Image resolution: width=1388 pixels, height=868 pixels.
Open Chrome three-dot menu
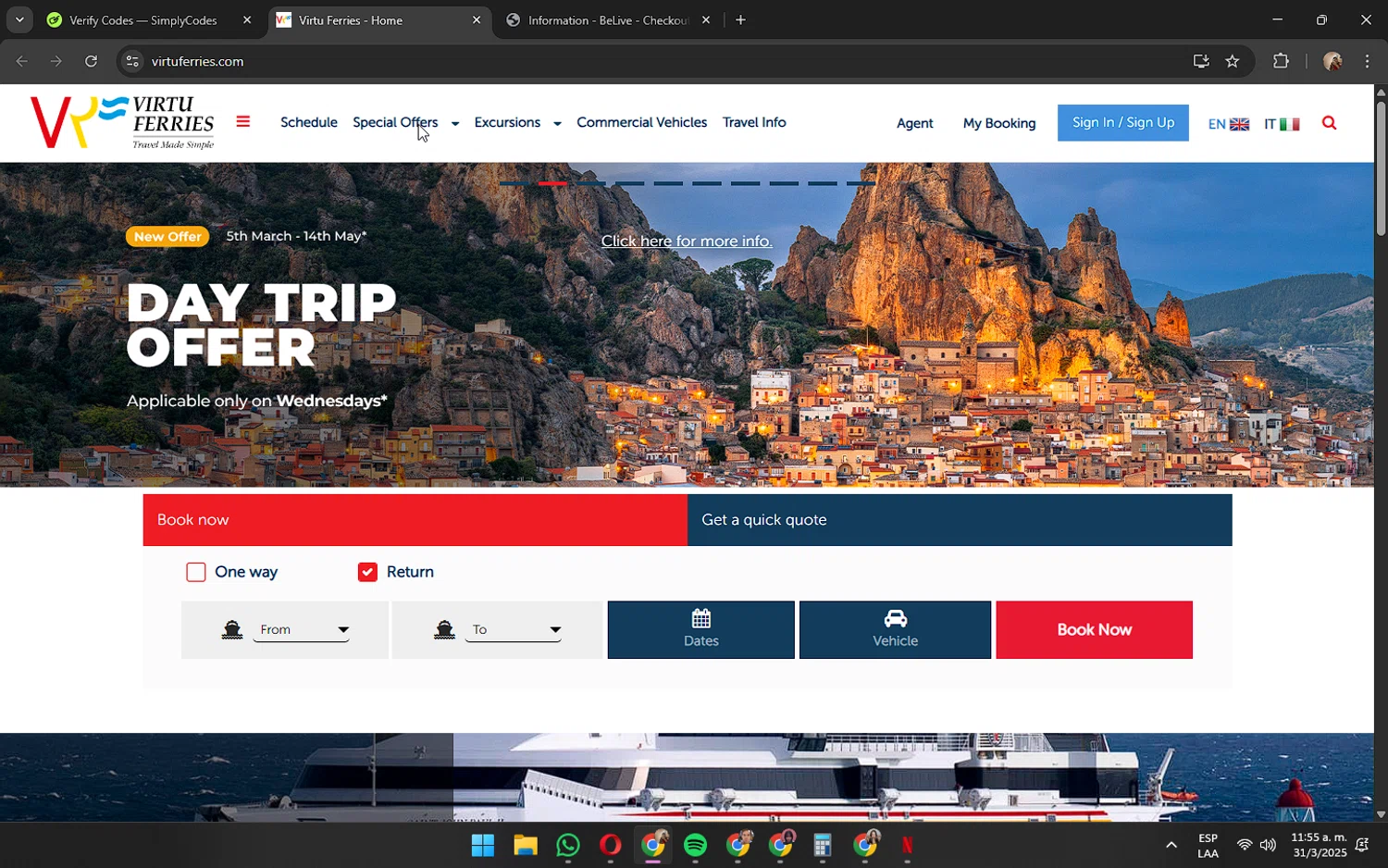1367,61
